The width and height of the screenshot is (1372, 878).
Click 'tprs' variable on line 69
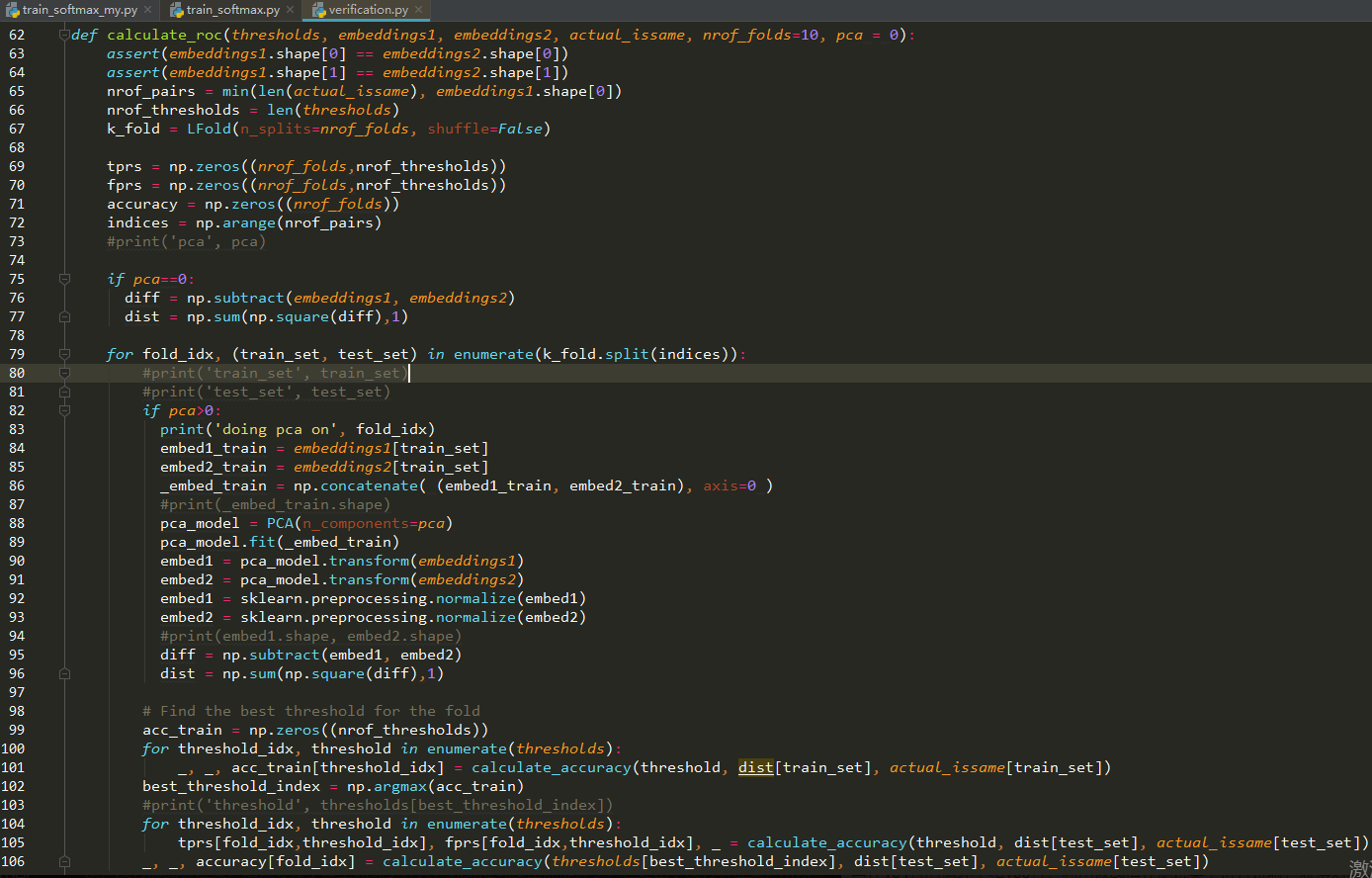125,166
